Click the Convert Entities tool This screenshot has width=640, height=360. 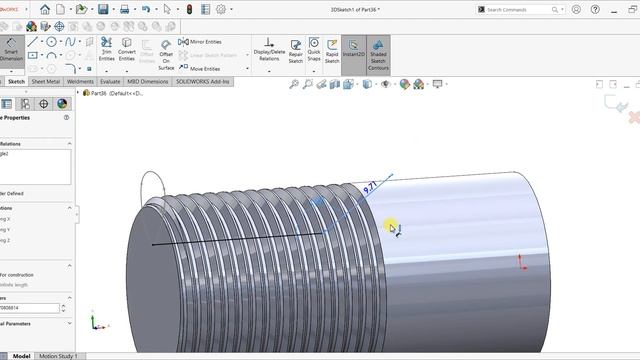(x=127, y=49)
